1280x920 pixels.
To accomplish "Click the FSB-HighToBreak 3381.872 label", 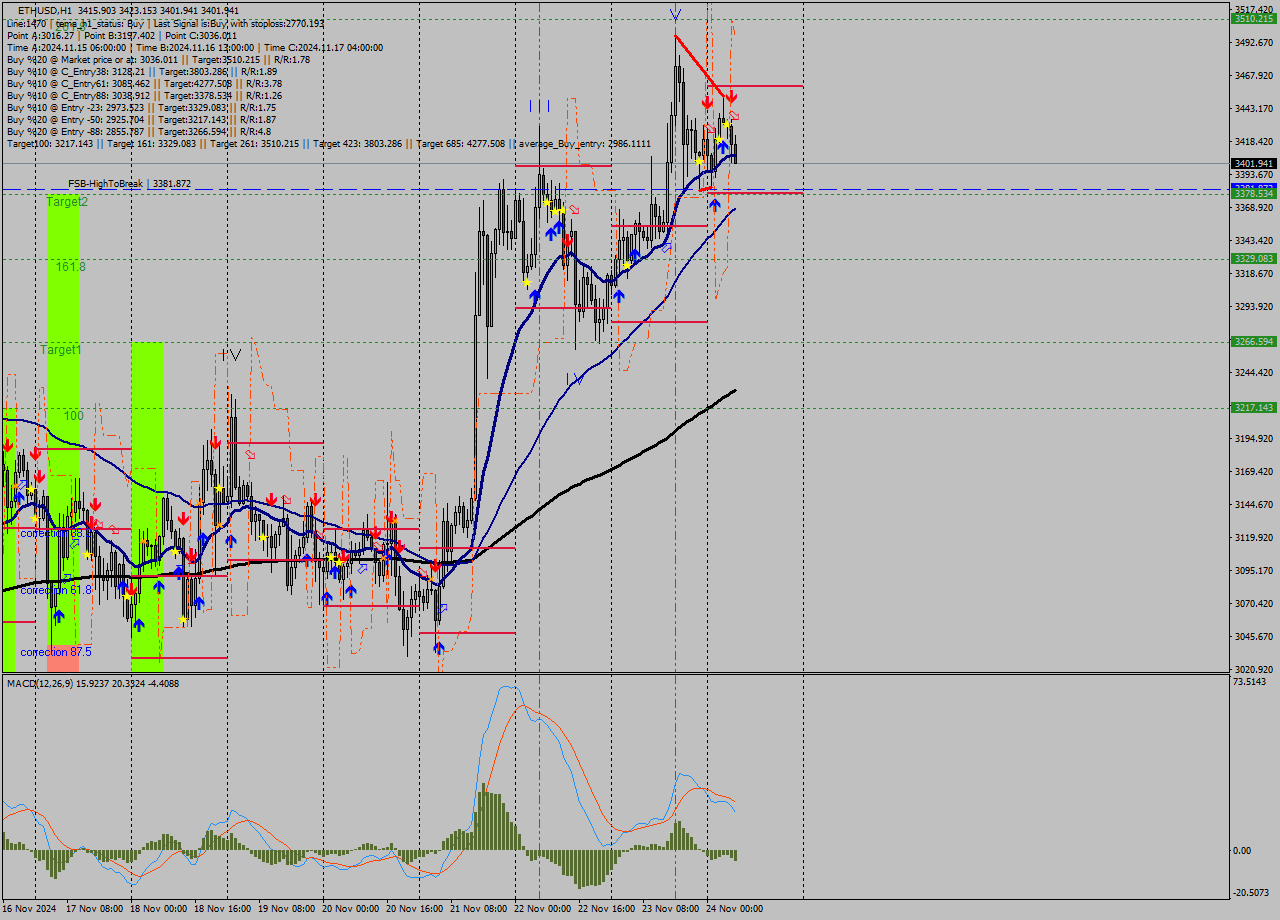I will tap(130, 184).
